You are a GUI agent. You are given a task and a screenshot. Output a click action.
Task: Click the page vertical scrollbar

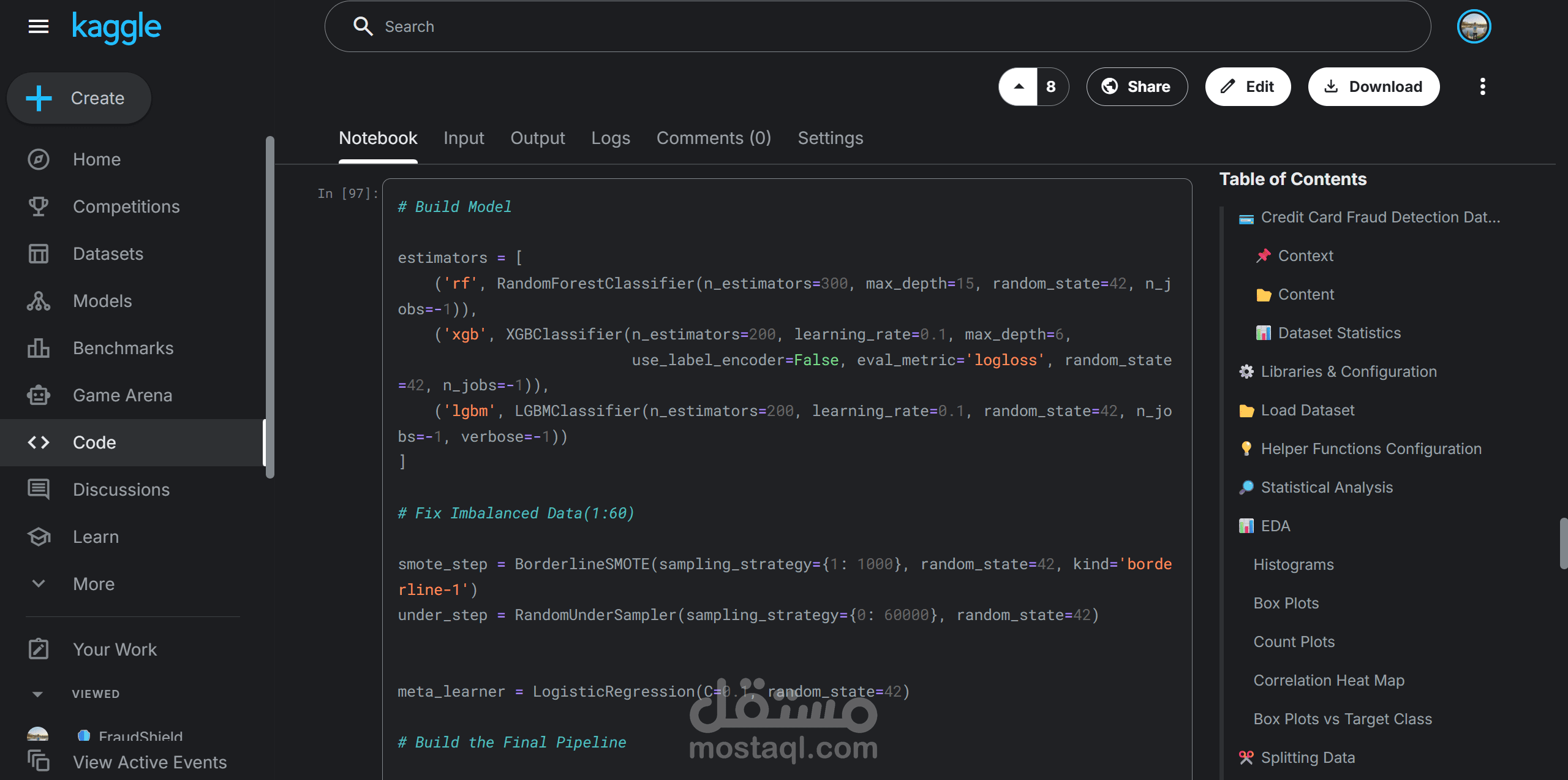pos(1562,543)
